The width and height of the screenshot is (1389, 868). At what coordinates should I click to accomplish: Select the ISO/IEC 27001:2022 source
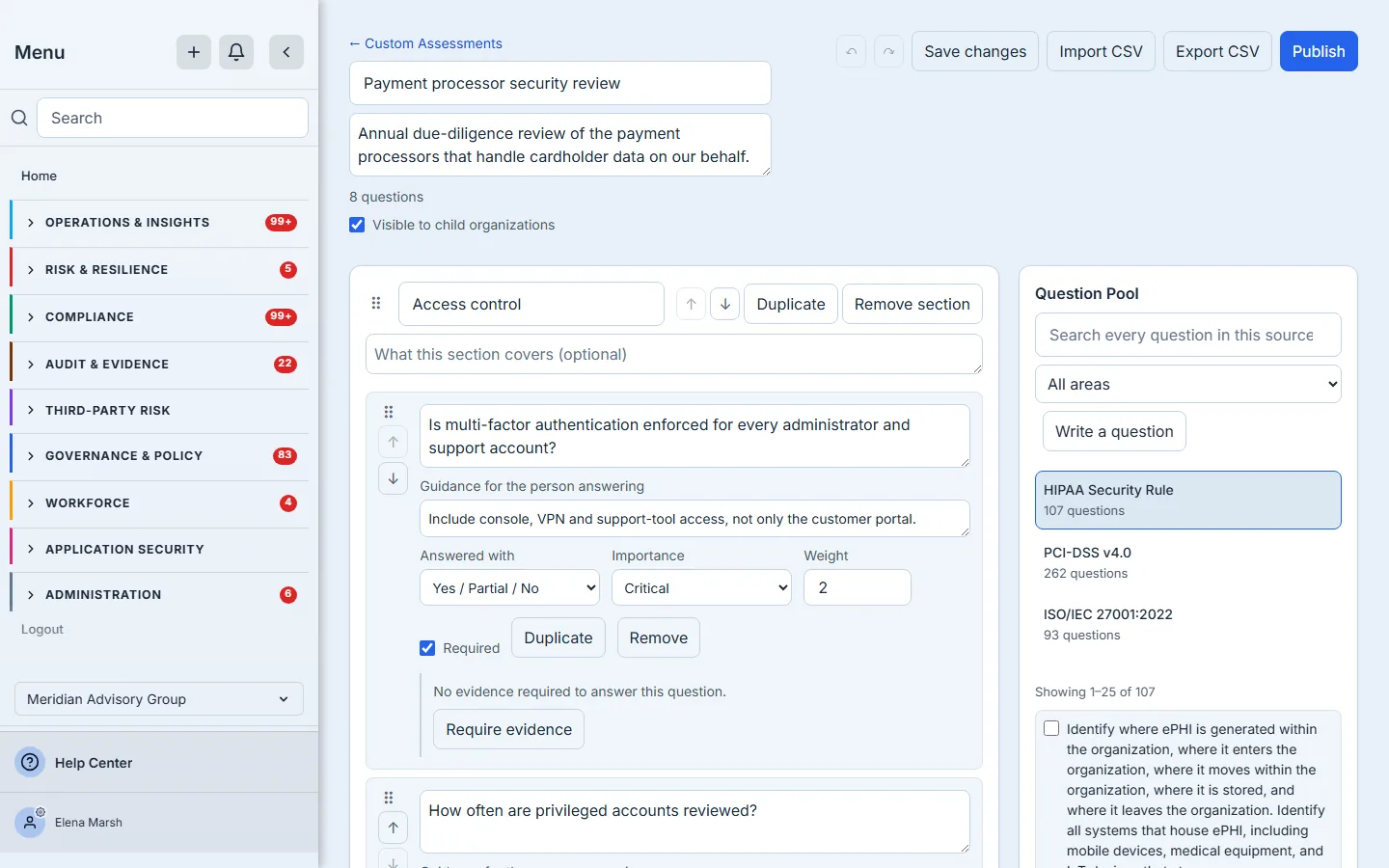1188,624
